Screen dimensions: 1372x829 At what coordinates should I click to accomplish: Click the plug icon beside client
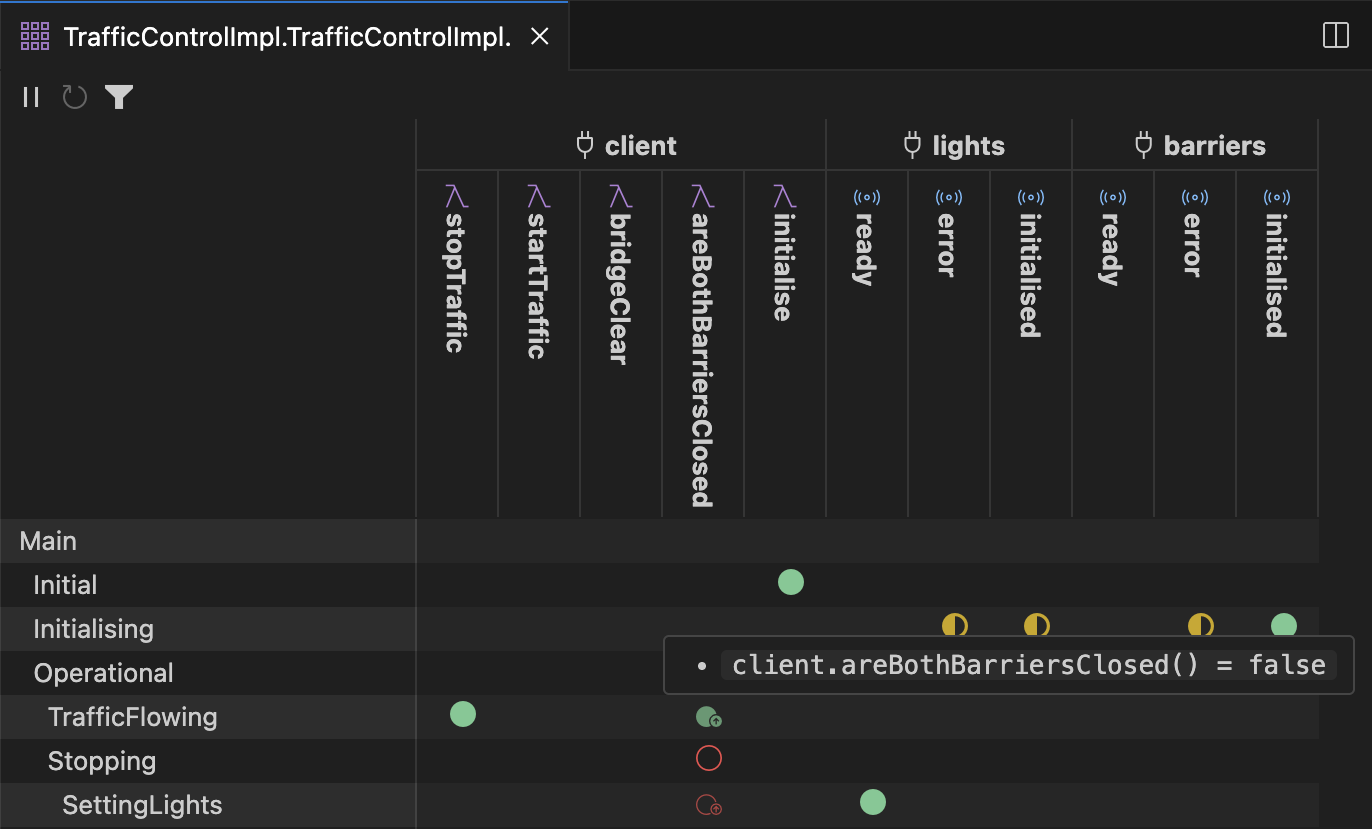click(586, 146)
